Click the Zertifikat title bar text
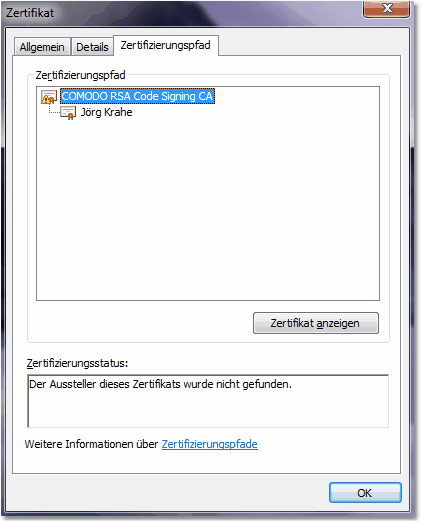The height and width of the screenshot is (523, 421). (30, 13)
